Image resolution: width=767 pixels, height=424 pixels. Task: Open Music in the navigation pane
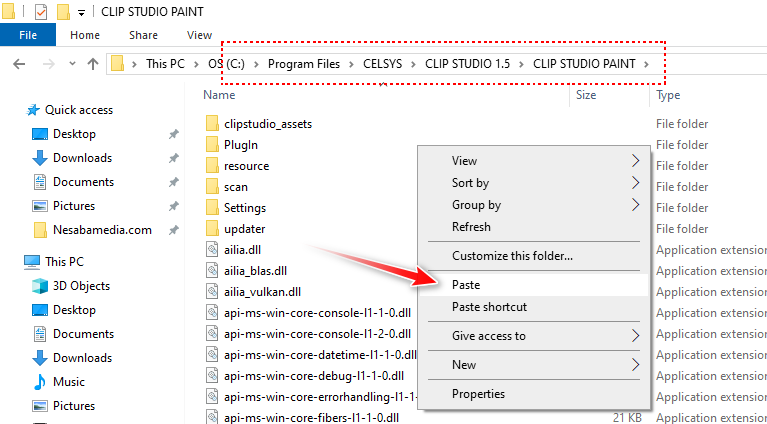[68, 382]
